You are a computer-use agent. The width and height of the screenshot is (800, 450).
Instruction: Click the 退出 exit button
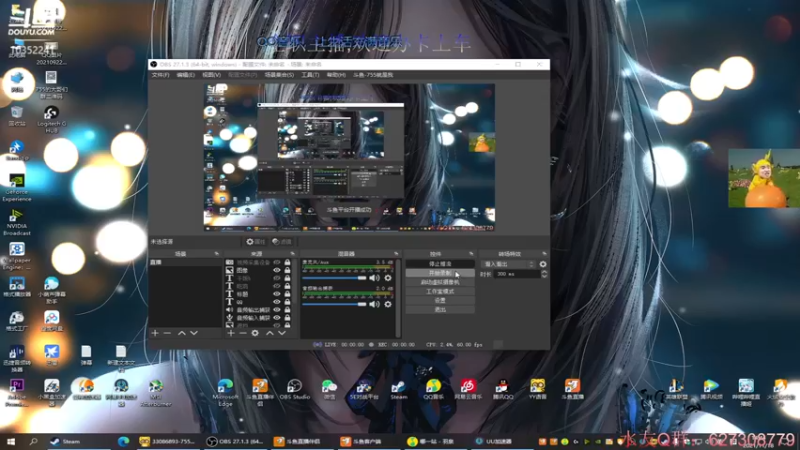[x=440, y=310]
